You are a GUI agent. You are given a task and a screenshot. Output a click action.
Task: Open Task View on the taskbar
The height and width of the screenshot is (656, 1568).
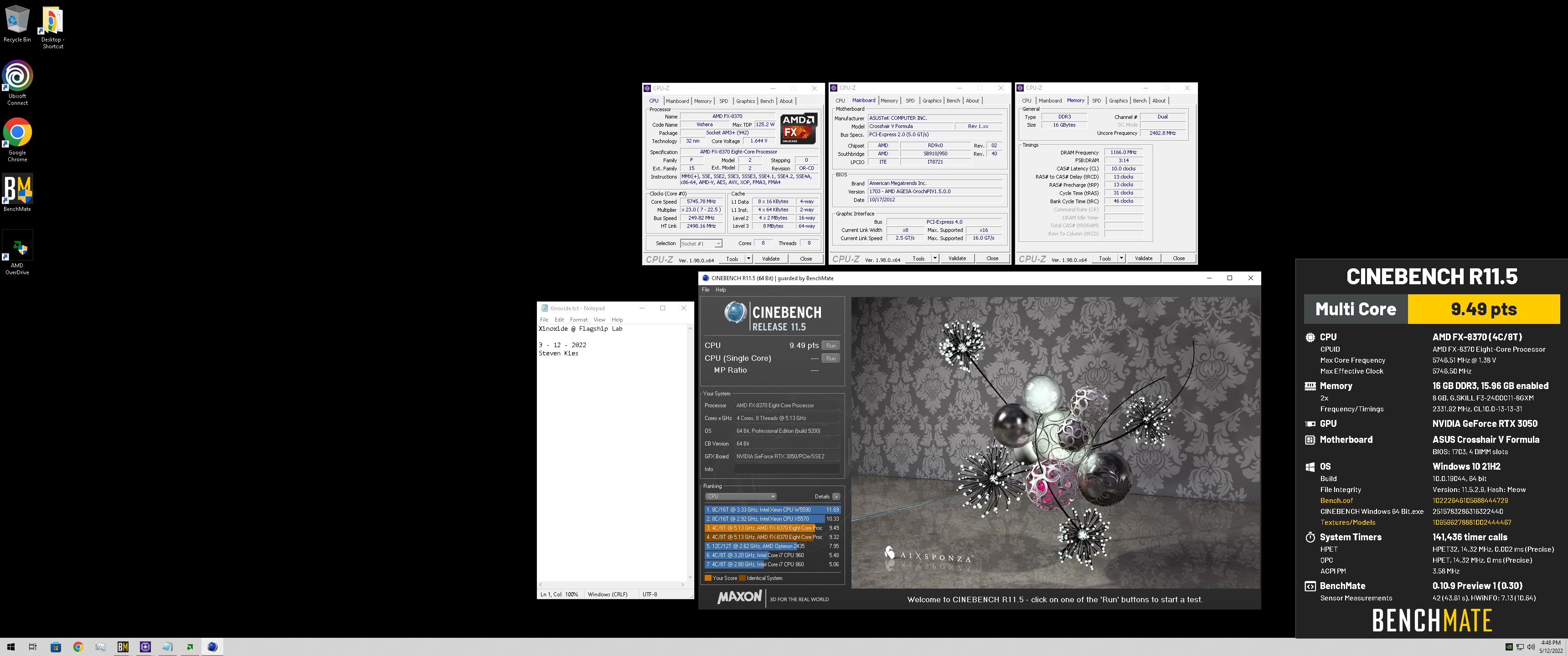33,647
